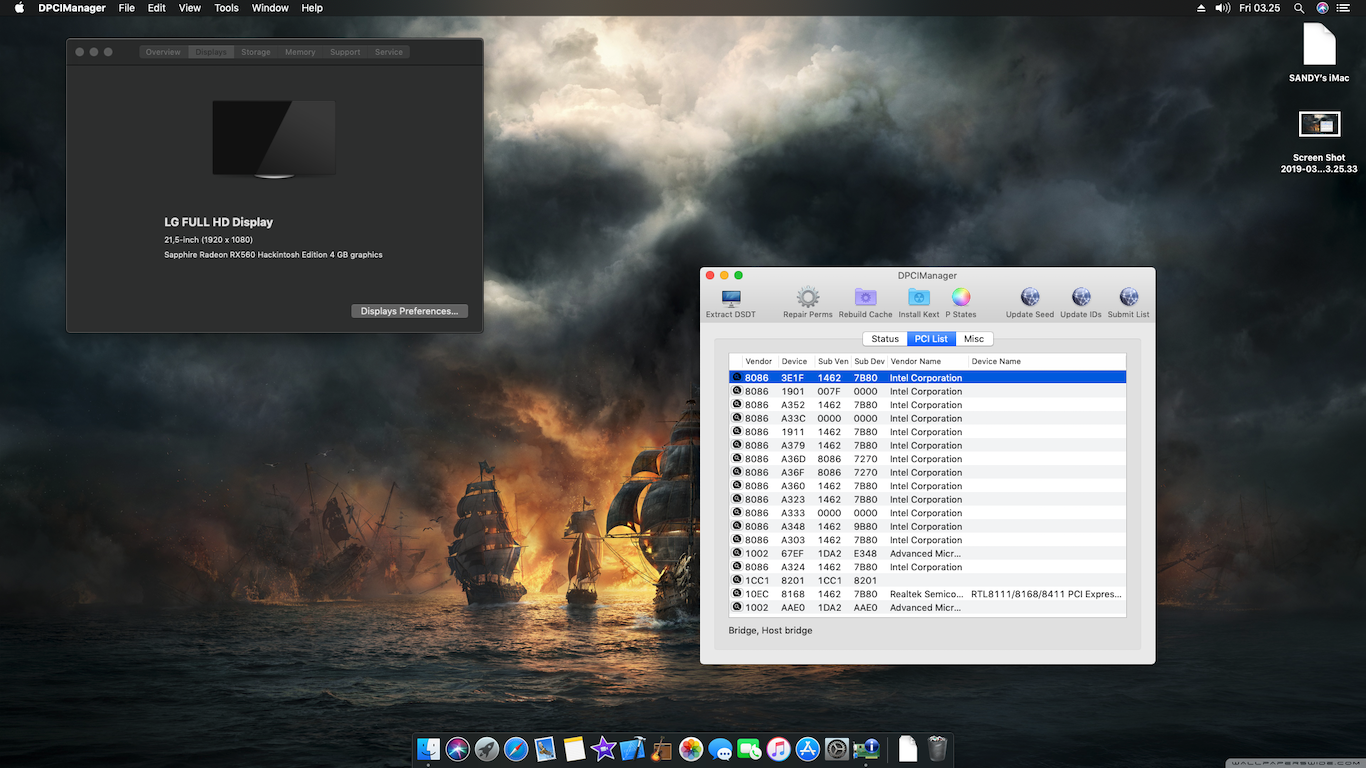This screenshot has width=1366, height=768.
Task: Click the volume icon in menu bar
Action: point(1222,8)
